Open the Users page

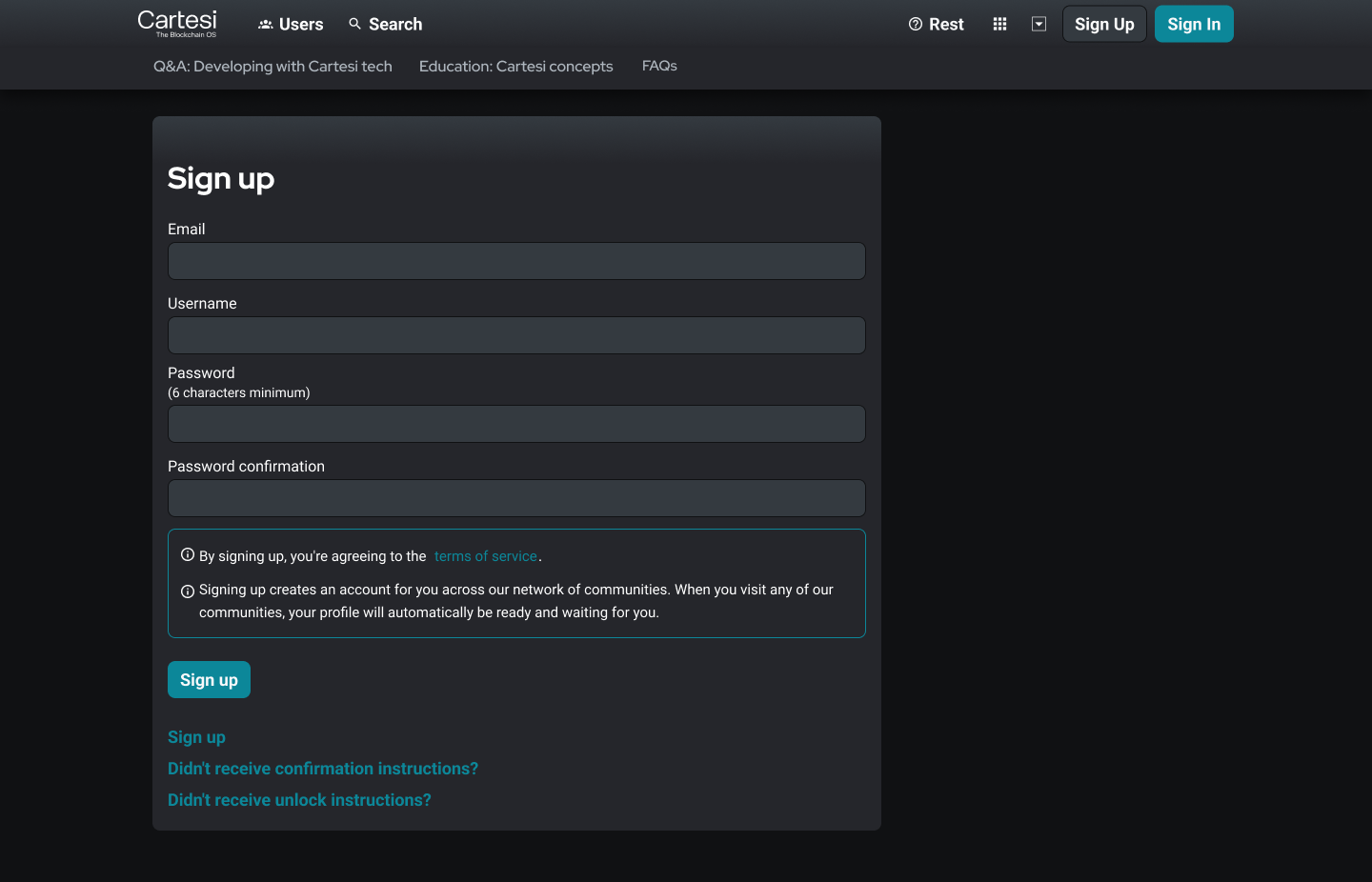tap(291, 25)
